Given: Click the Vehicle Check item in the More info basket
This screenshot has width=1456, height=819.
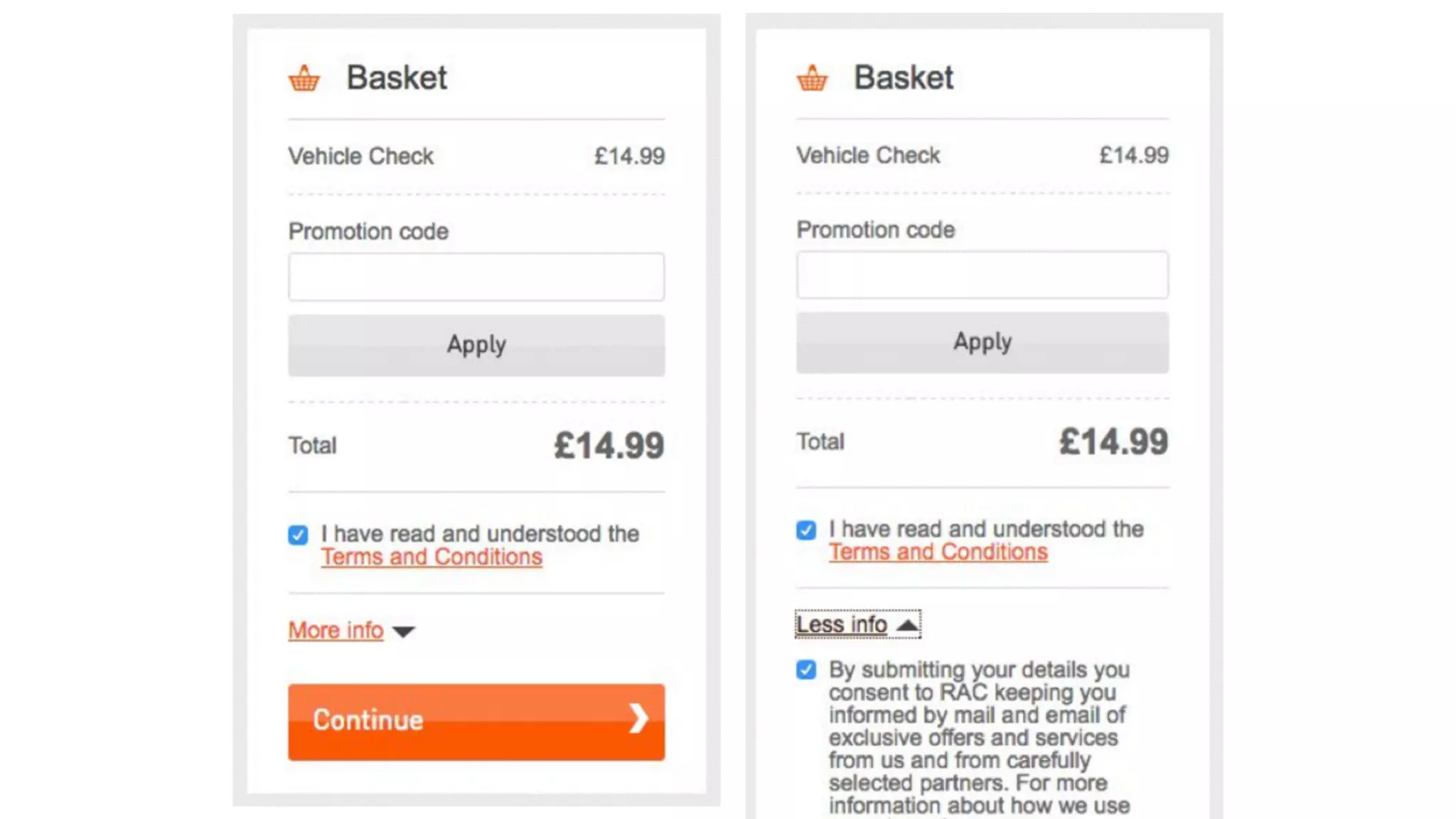Looking at the screenshot, I should click(x=361, y=156).
